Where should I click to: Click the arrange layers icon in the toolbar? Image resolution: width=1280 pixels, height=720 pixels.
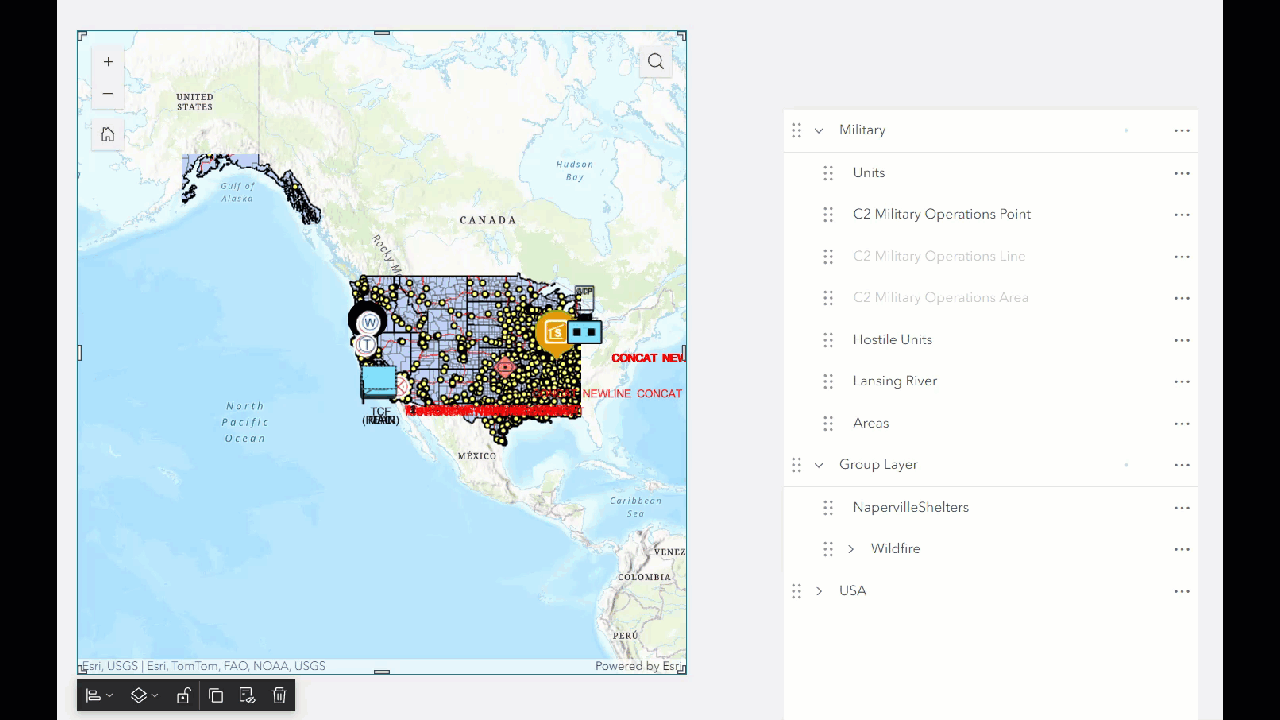[139, 695]
